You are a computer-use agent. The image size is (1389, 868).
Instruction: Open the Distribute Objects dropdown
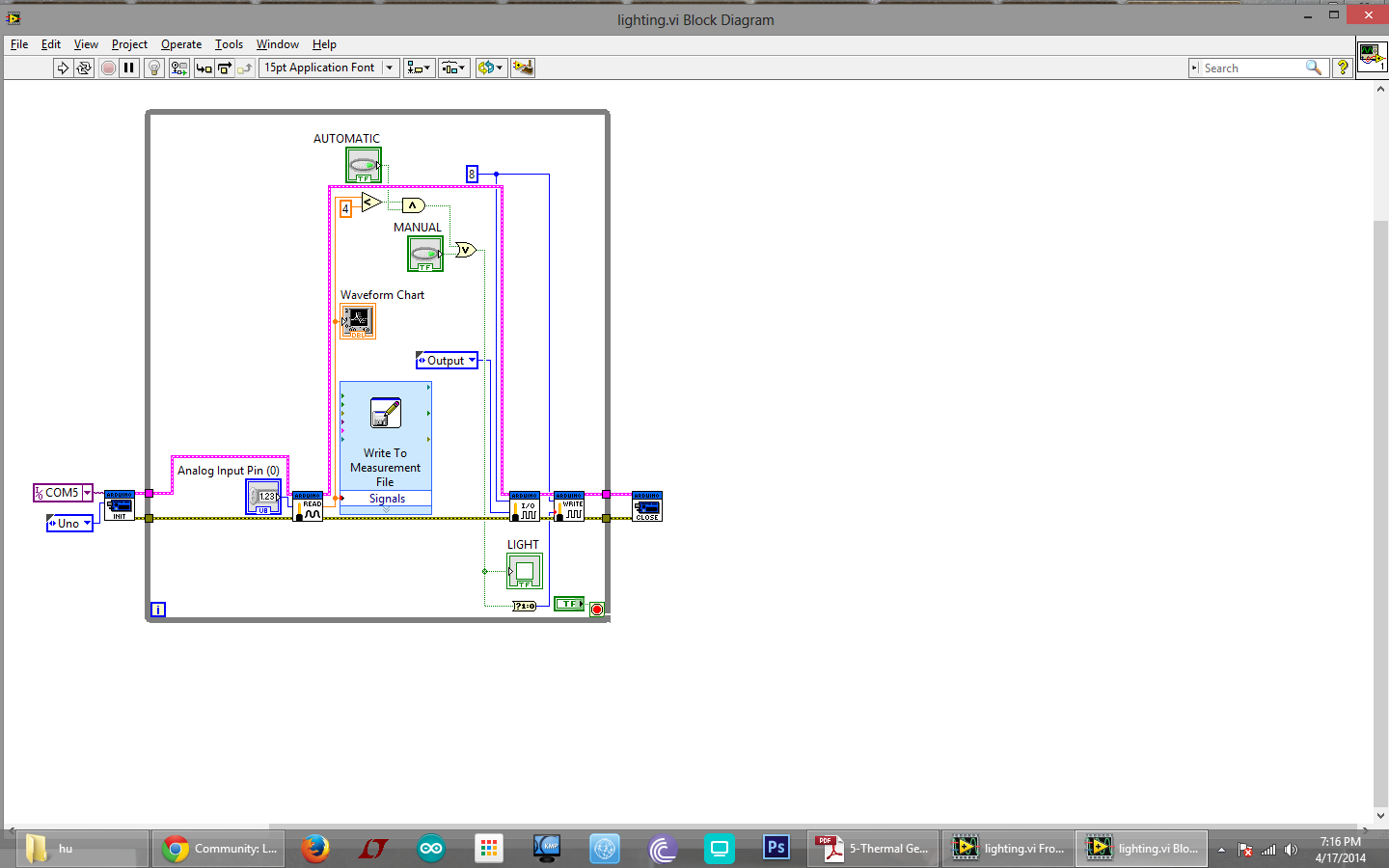coord(453,68)
